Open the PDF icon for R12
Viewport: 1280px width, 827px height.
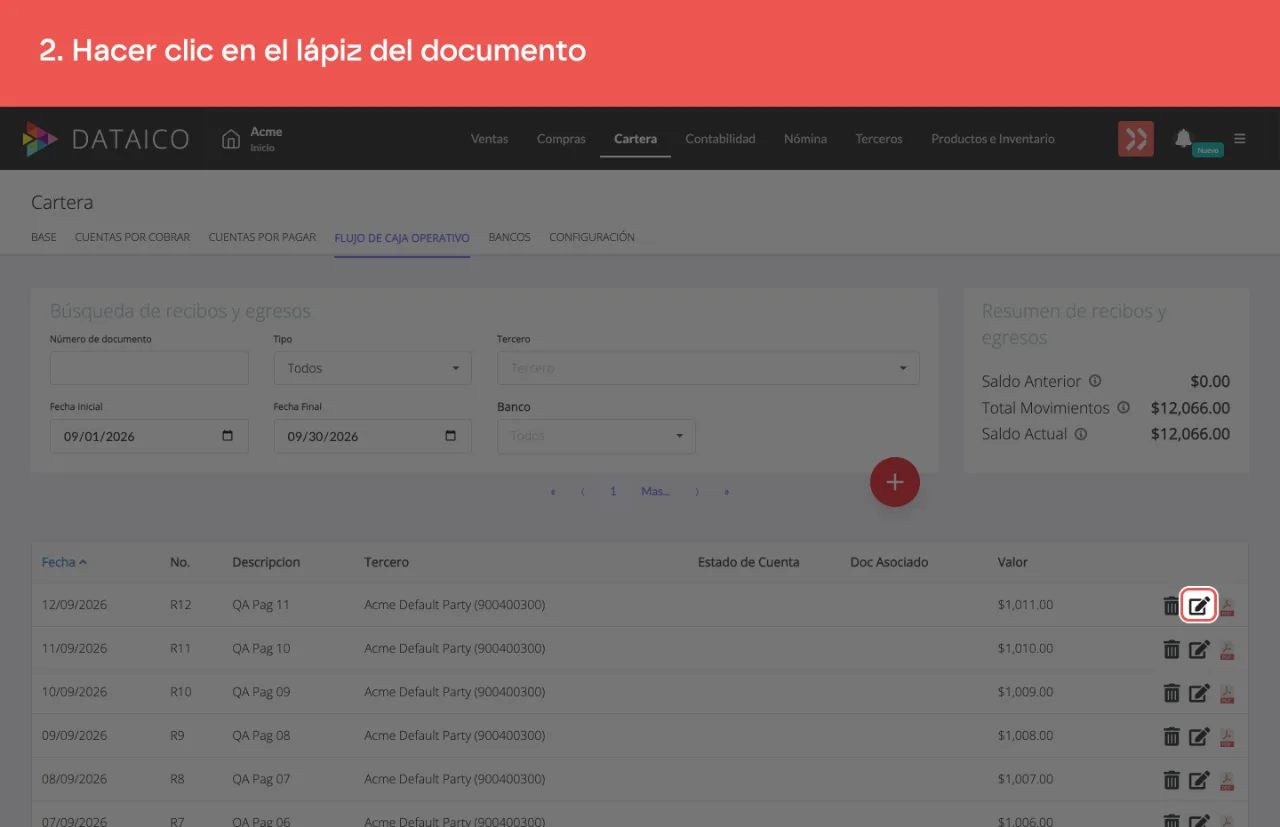pos(1227,606)
